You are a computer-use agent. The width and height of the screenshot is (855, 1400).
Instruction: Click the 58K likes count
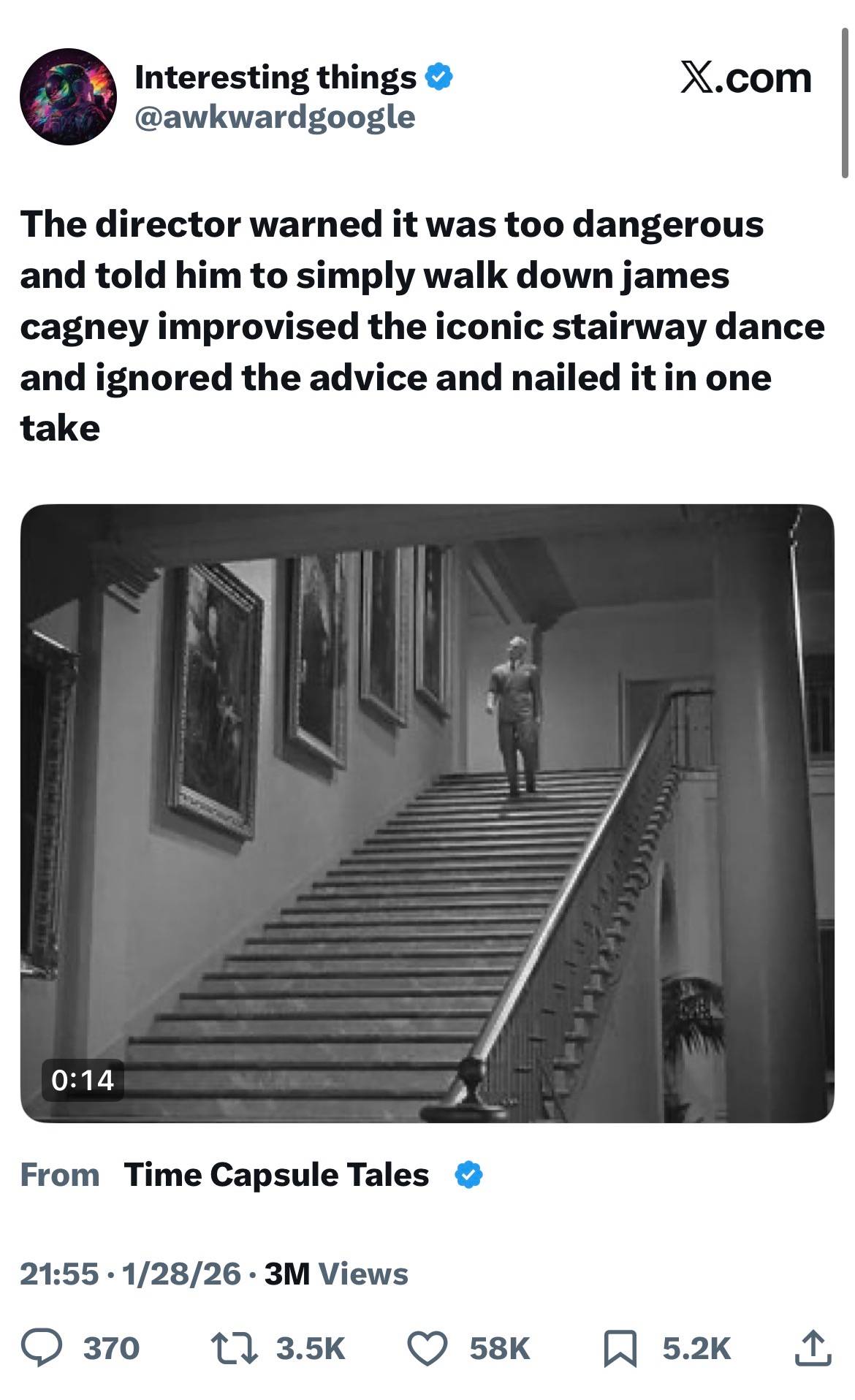pyautogui.click(x=500, y=1348)
